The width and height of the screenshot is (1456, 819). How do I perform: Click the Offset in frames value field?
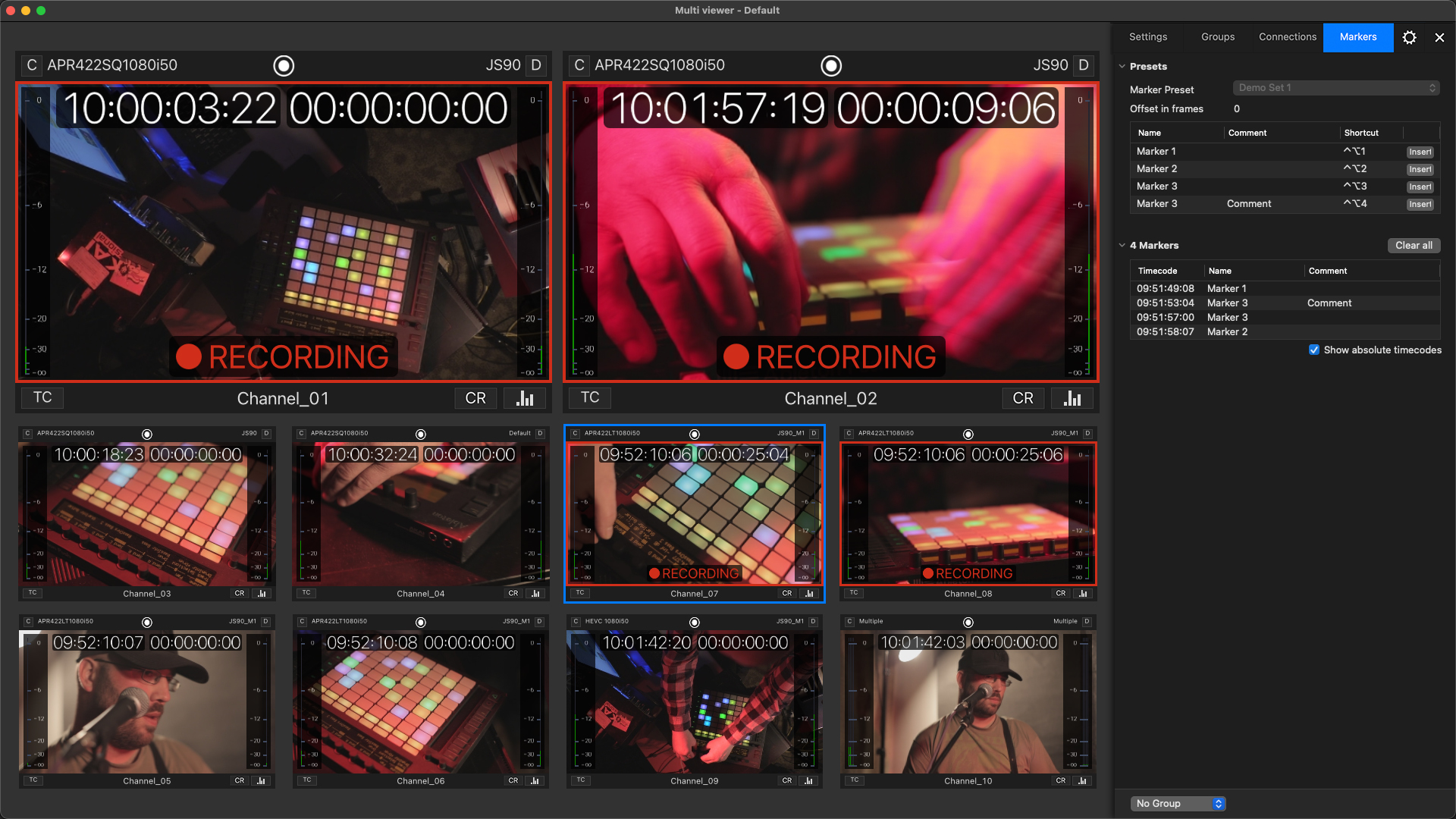click(x=1237, y=108)
